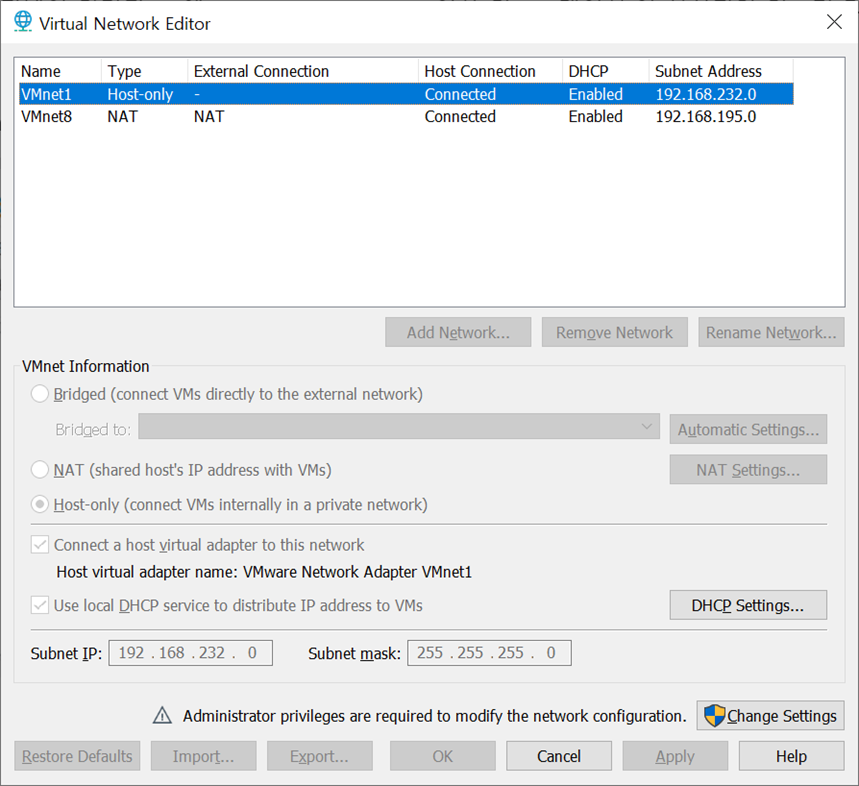Click the External Connection column header
859x786 pixels.
[303, 71]
